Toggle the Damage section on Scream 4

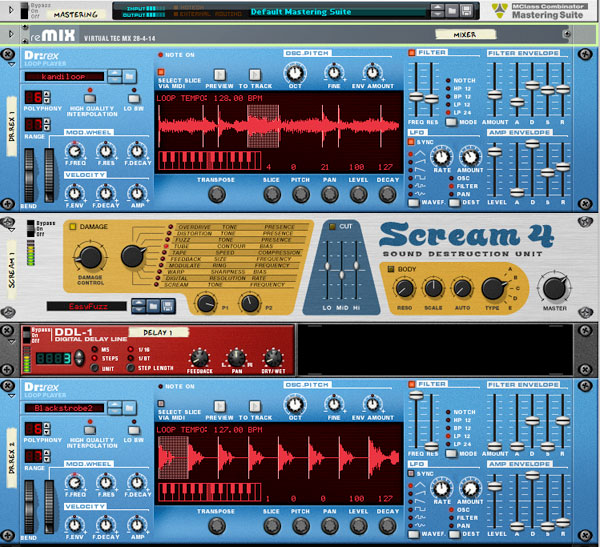pos(73,227)
